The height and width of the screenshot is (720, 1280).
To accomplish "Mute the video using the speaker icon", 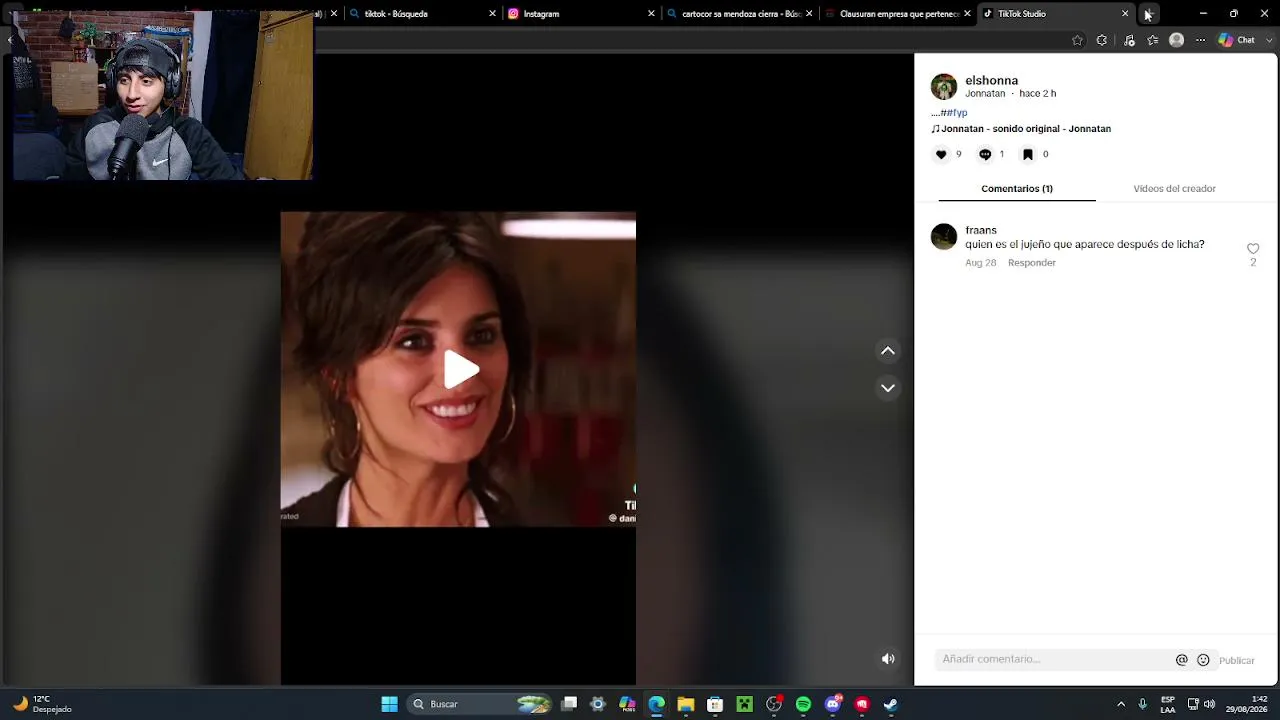I will (x=887, y=658).
